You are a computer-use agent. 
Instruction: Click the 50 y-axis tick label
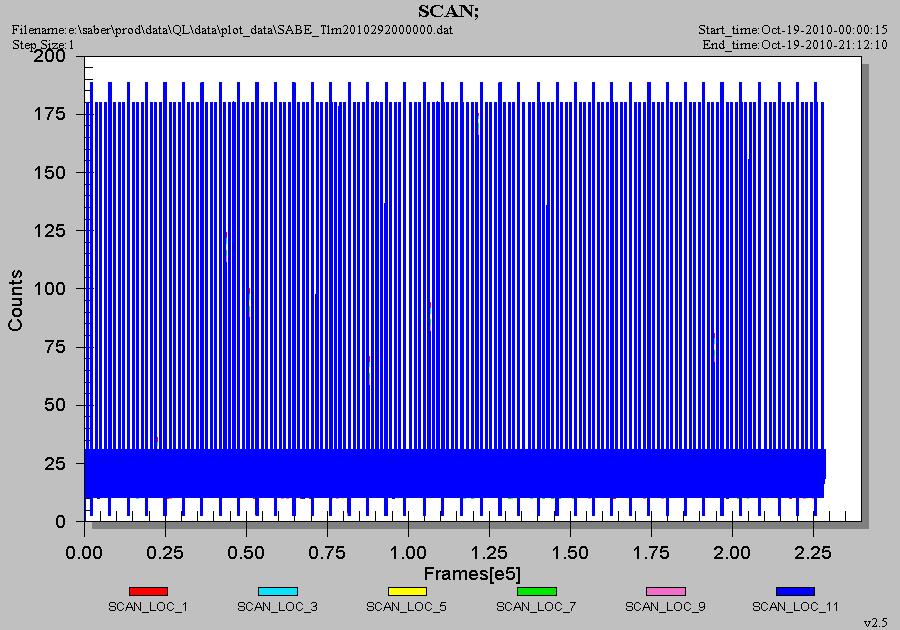click(x=55, y=405)
